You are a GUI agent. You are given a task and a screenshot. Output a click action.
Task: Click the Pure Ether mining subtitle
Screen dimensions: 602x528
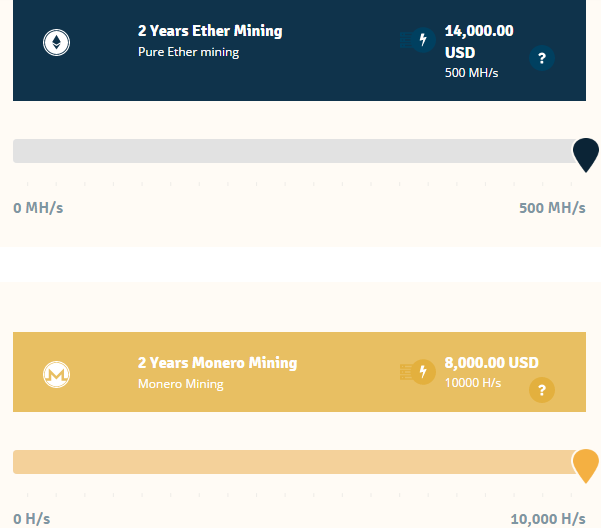(x=188, y=52)
